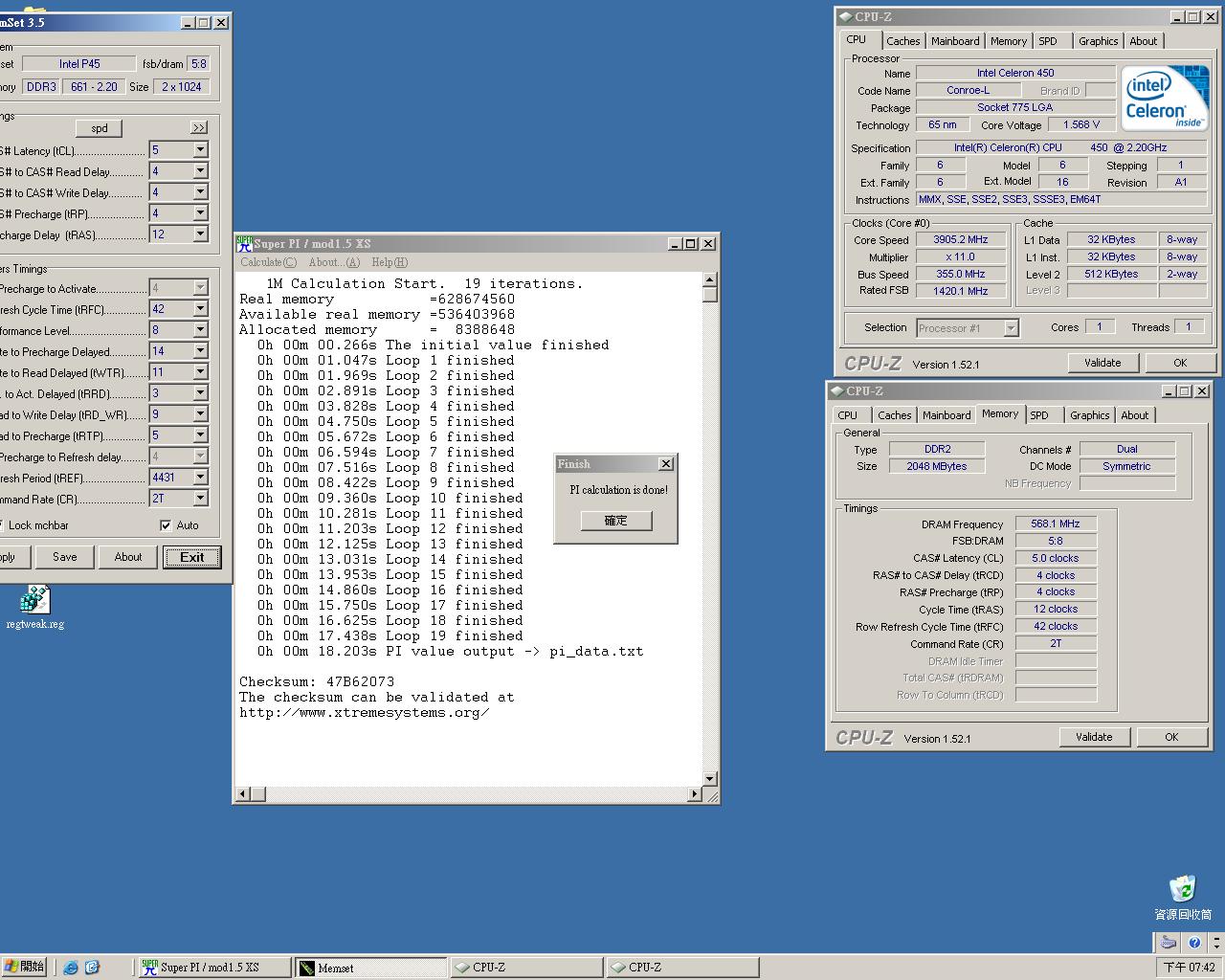Click the Core Speed 3905.2 MHz field
This screenshot has height=980, width=1225.
coord(961,240)
